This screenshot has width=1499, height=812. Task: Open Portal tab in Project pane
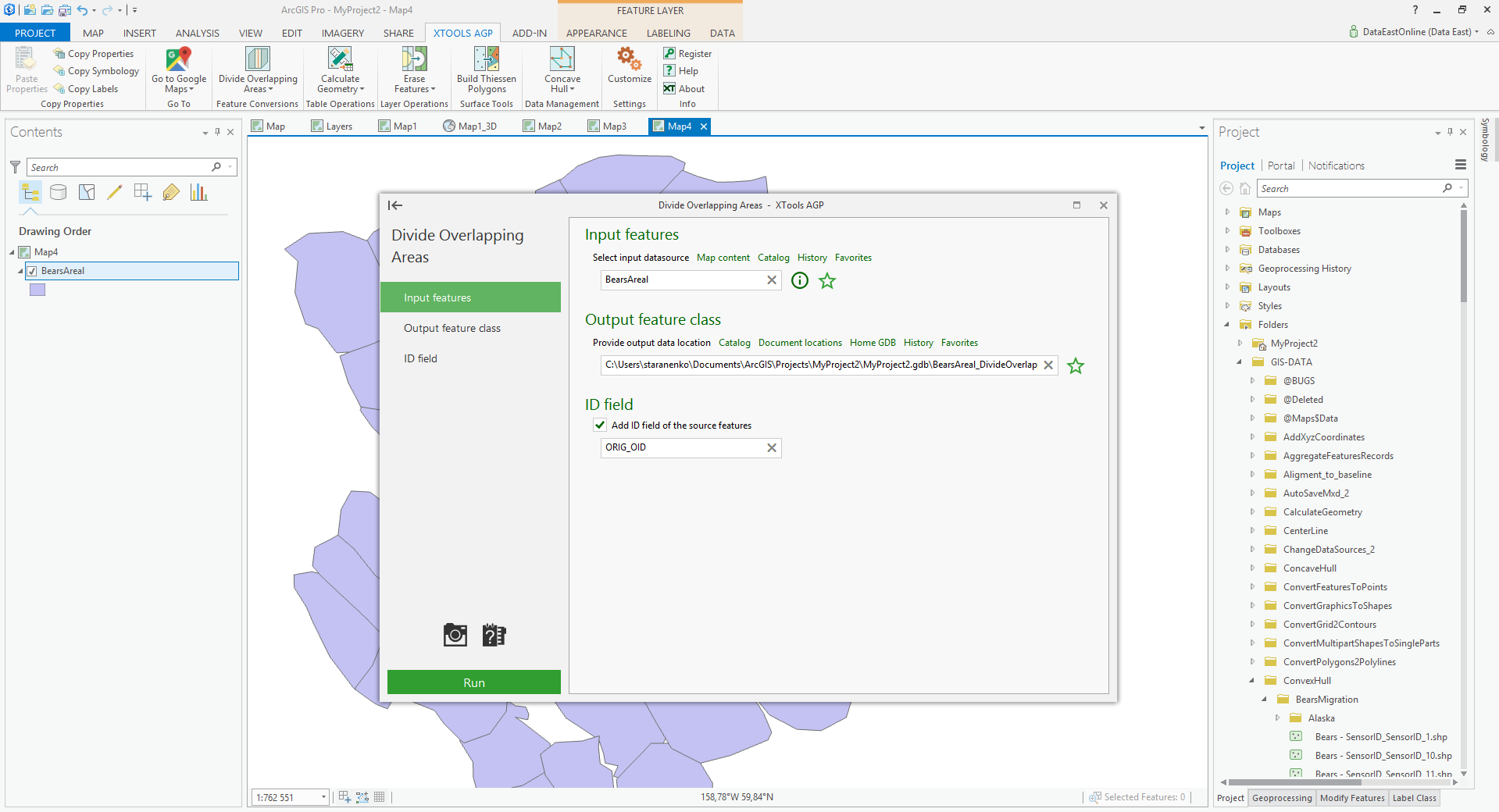click(1281, 166)
